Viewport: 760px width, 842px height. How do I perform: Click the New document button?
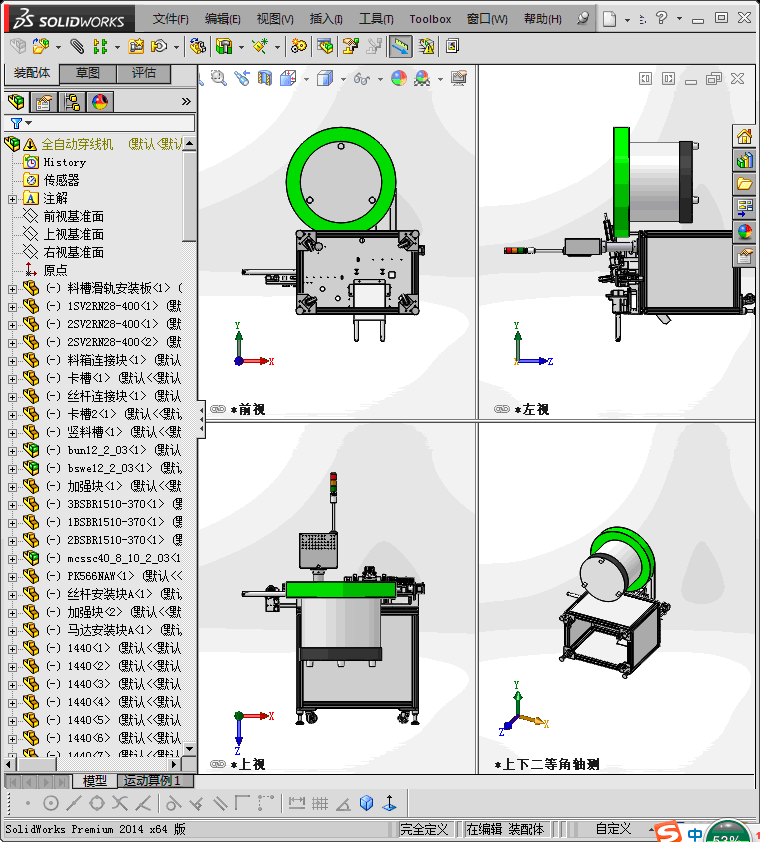609,19
